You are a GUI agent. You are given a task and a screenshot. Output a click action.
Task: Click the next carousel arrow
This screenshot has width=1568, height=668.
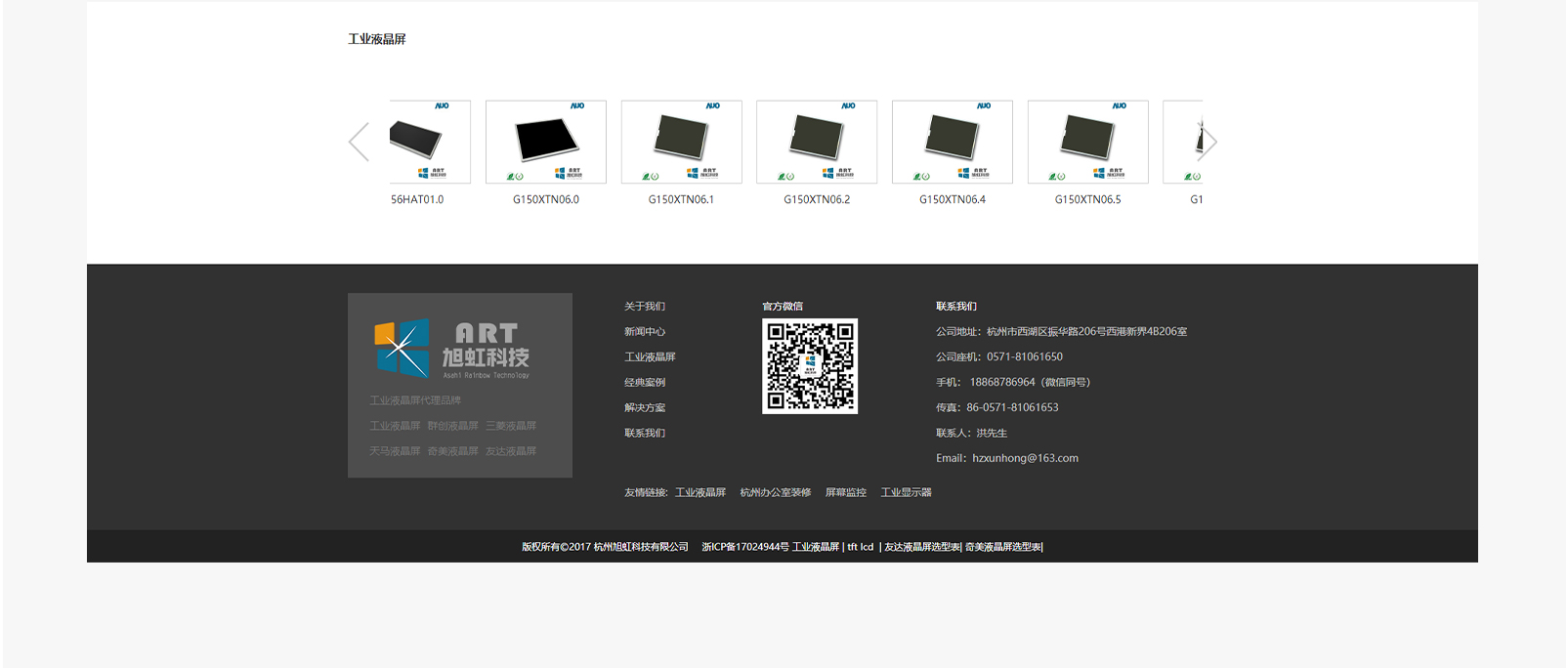pos(1208,142)
